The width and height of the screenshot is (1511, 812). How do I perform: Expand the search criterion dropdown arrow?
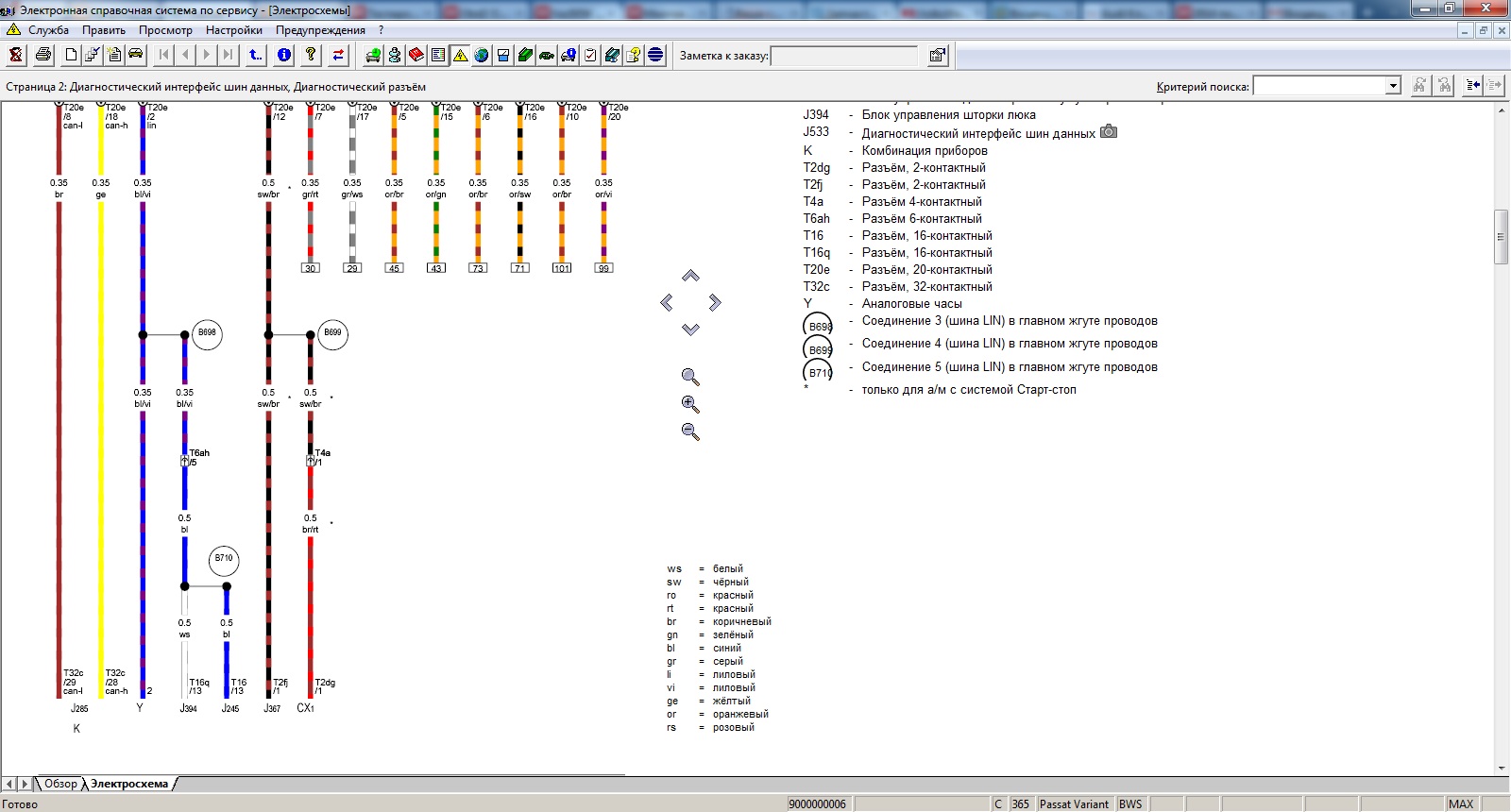tap(1393, 86)
